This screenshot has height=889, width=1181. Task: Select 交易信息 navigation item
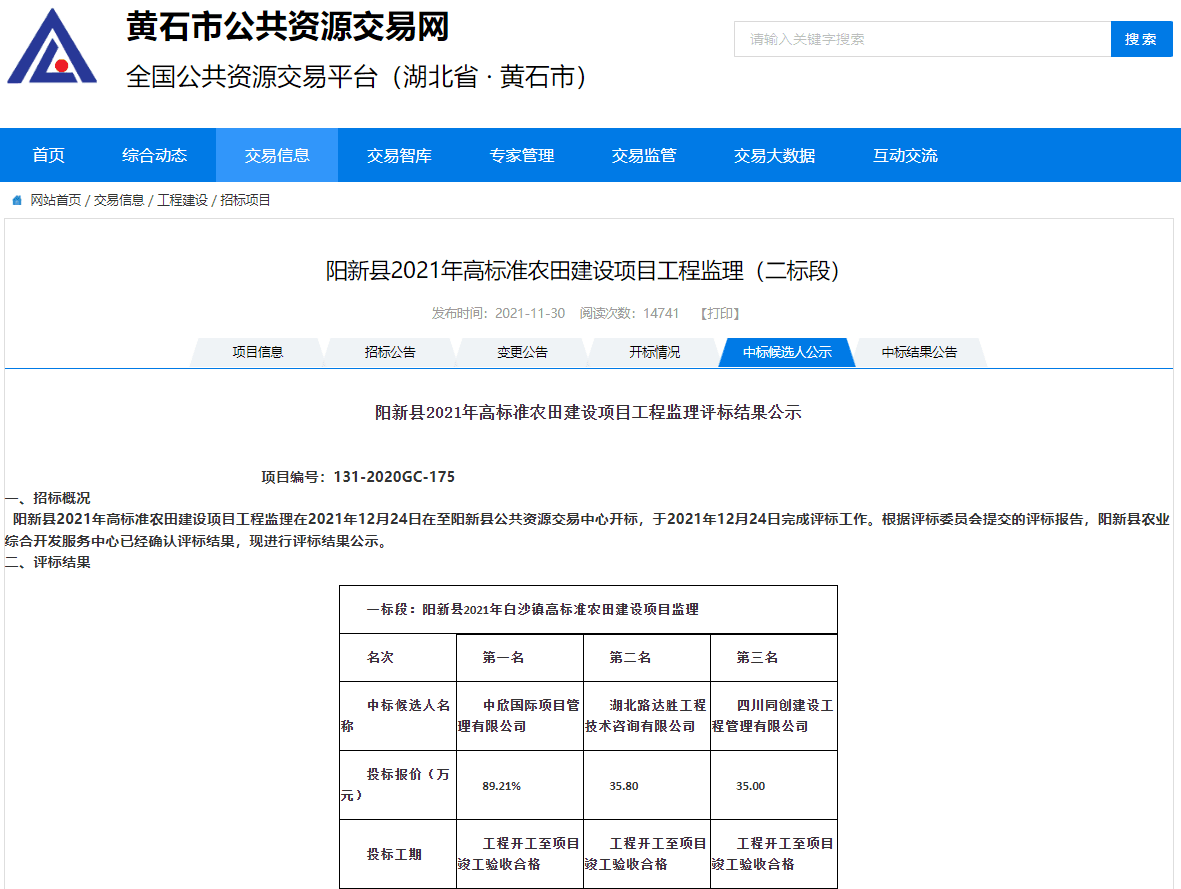pyautogui.click(x=277, y=155)
